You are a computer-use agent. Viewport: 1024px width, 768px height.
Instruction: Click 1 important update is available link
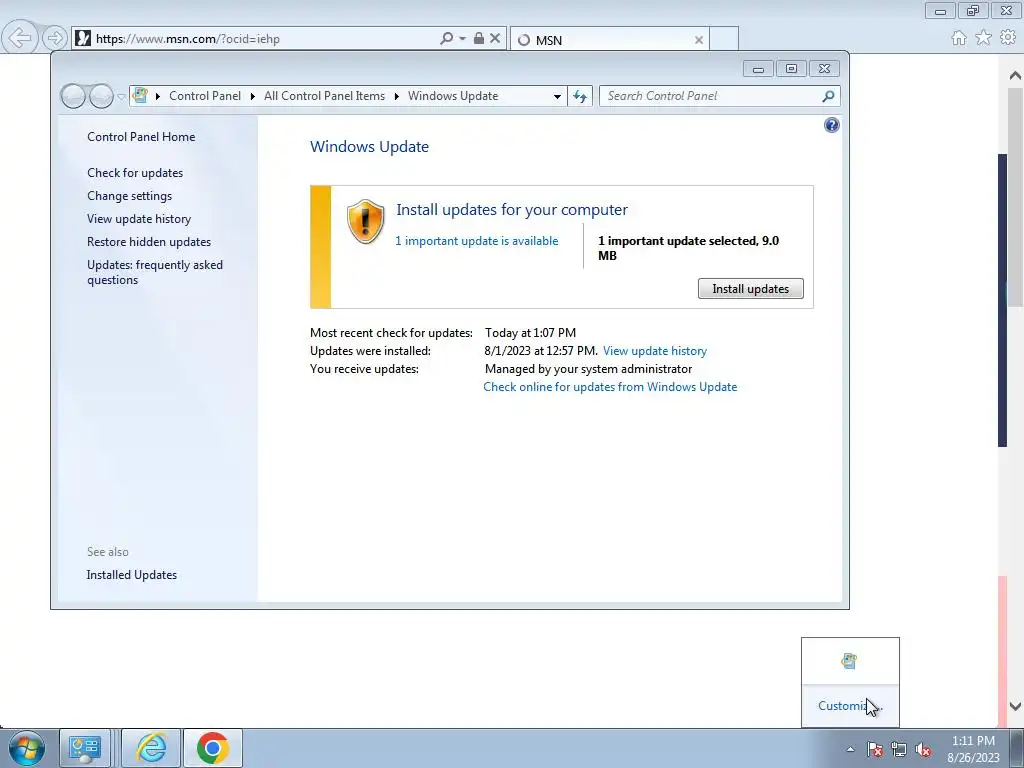(x=477, y=241)
